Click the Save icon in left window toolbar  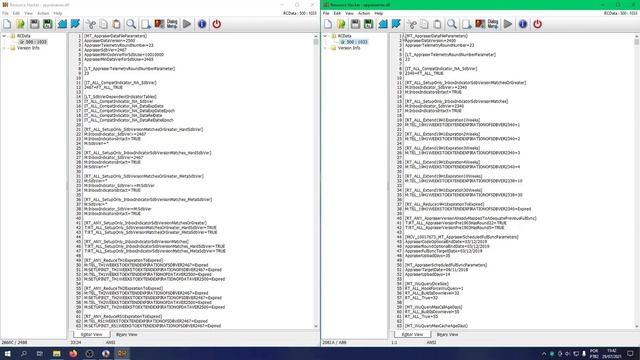[35, 24]
